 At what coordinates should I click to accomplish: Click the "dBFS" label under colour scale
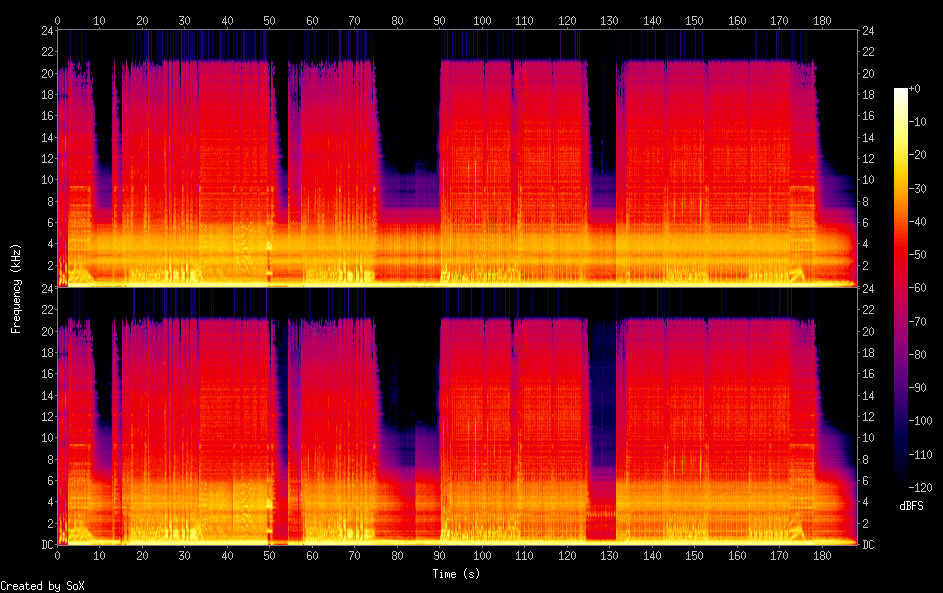point(911,506)
